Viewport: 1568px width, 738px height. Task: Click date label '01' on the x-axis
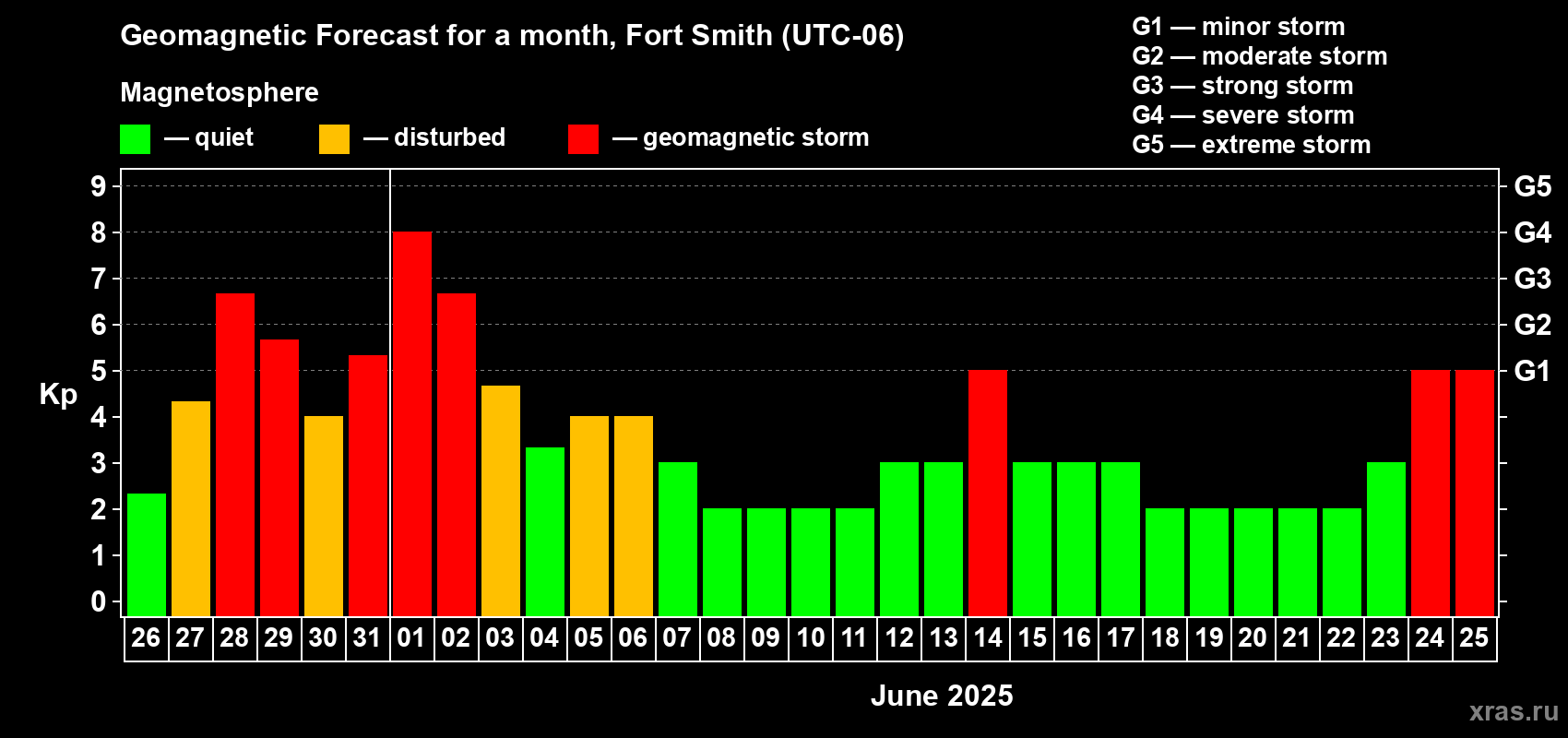tap(411, 638)
